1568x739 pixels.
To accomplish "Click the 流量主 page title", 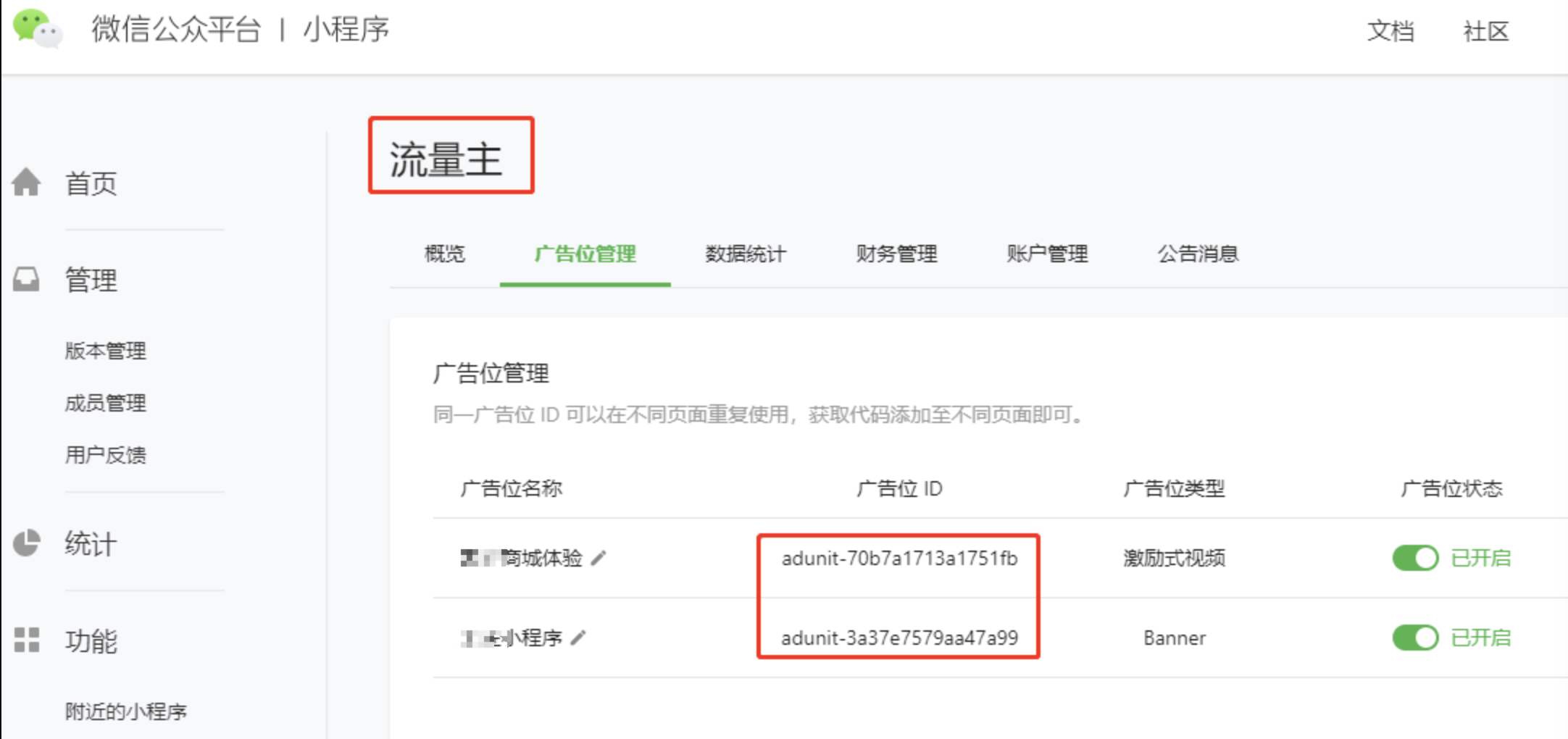I will coord(446,159).
